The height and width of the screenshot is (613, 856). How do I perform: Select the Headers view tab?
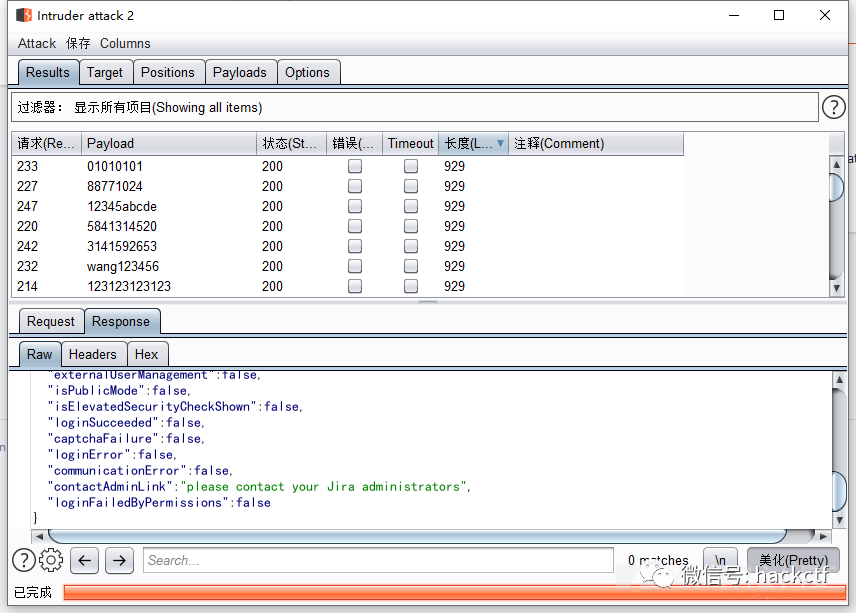tap(93, 354)
